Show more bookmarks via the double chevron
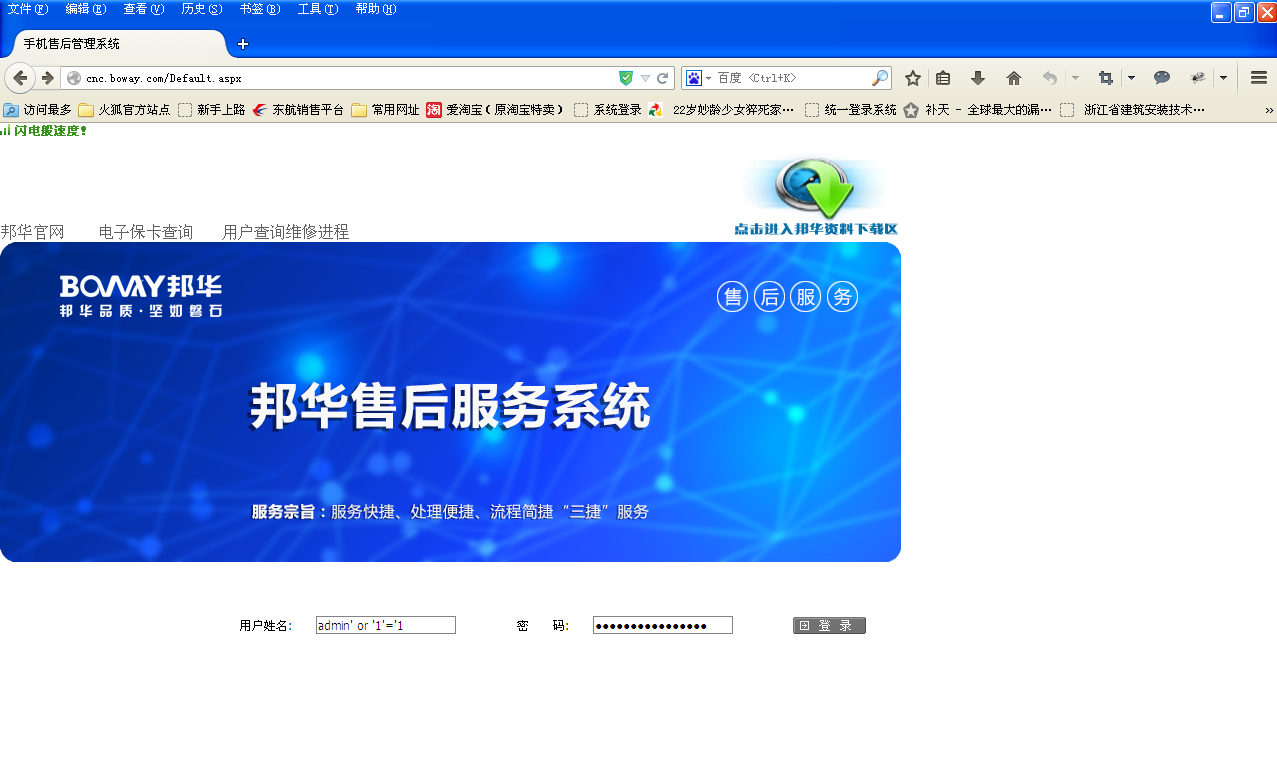 pos(1269,110)
